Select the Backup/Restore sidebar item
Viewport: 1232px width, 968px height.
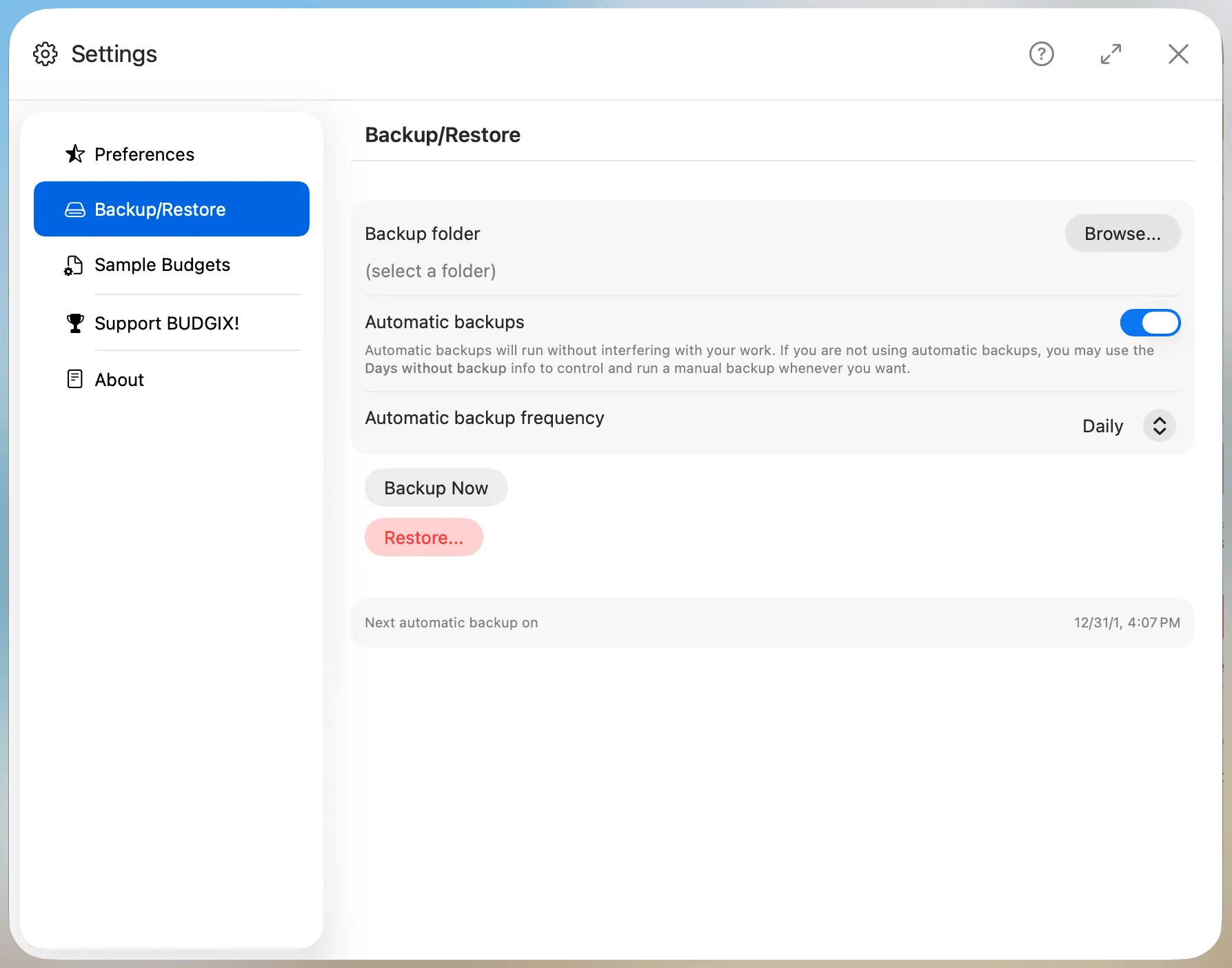coord(172,209)
